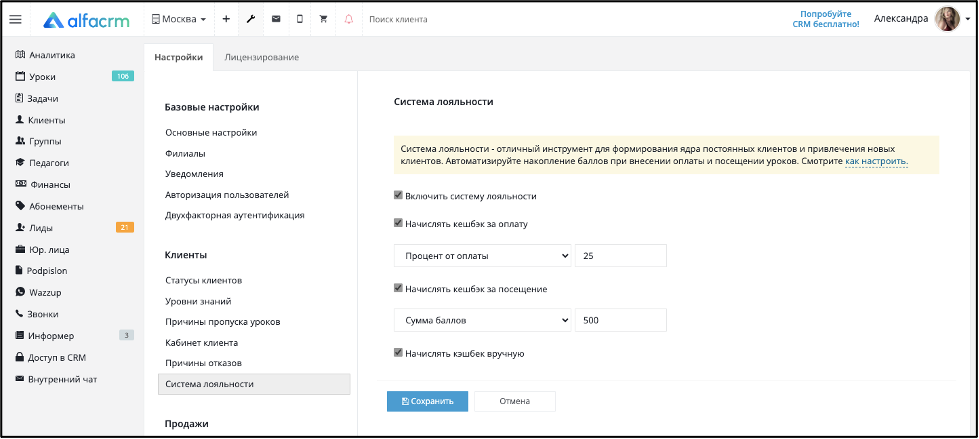Open the Процент от оплаты dropdown
Image resolution: width=979 pixels, height=439 pixels.
click(483, 255)
